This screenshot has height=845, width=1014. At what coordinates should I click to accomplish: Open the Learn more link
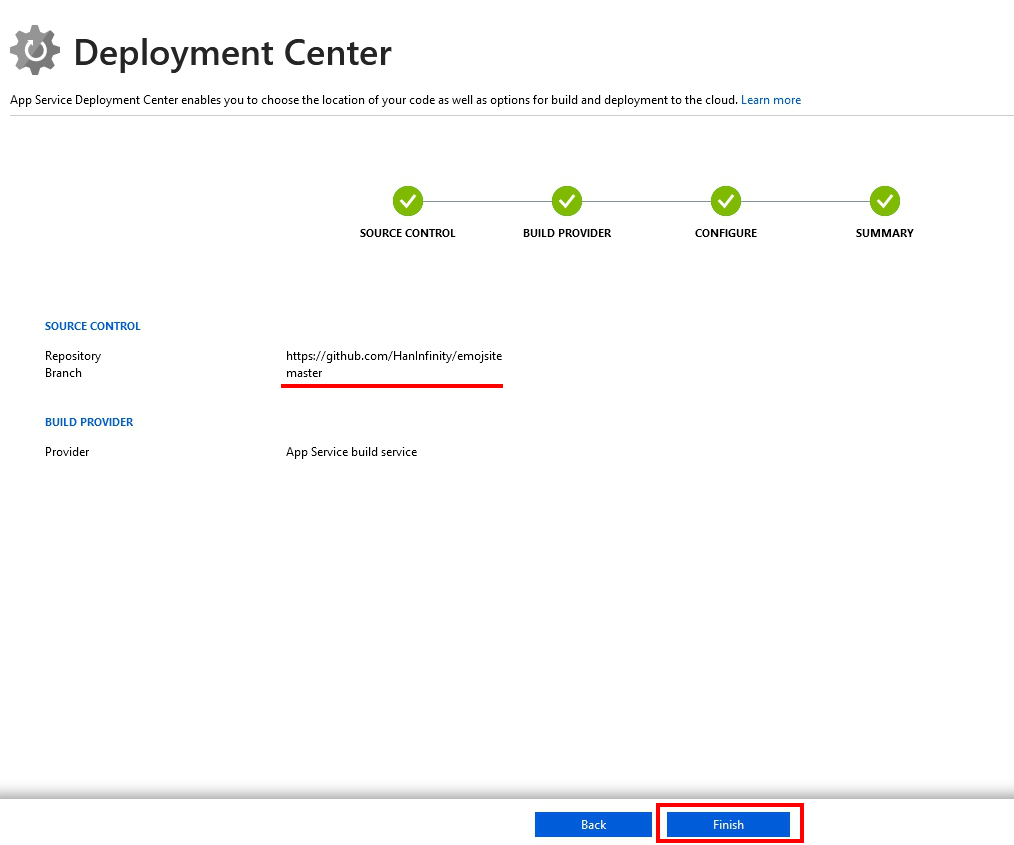pos(771,100)
